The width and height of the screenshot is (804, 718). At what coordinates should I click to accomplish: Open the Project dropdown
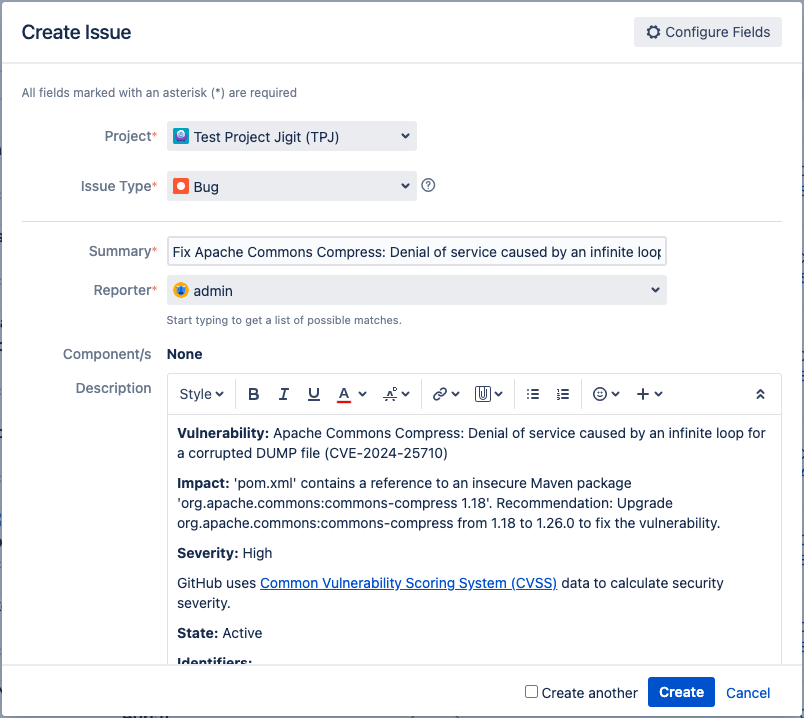[292, 136]
